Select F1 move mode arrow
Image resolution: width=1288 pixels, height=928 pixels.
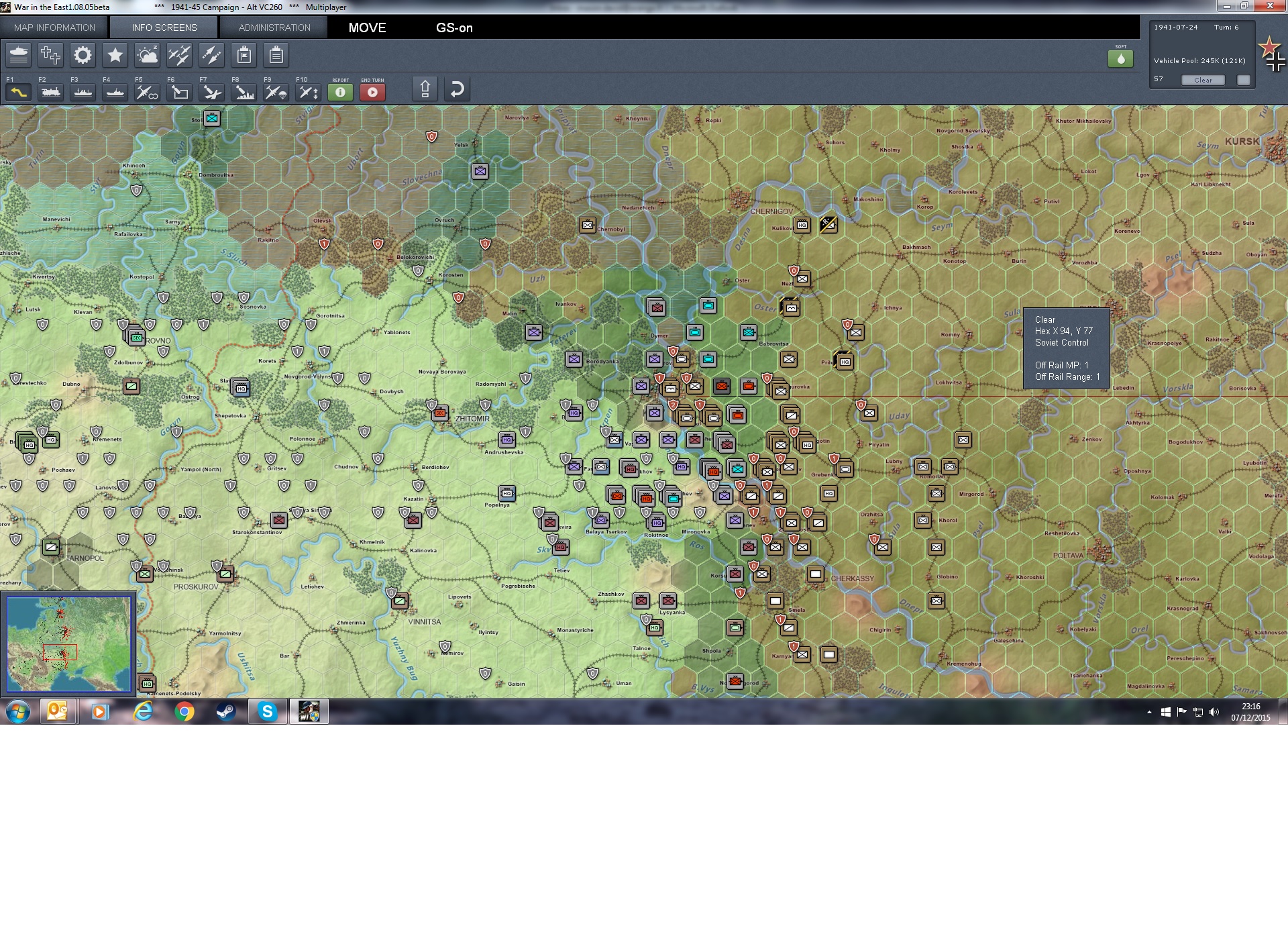(x=19, y=92)
